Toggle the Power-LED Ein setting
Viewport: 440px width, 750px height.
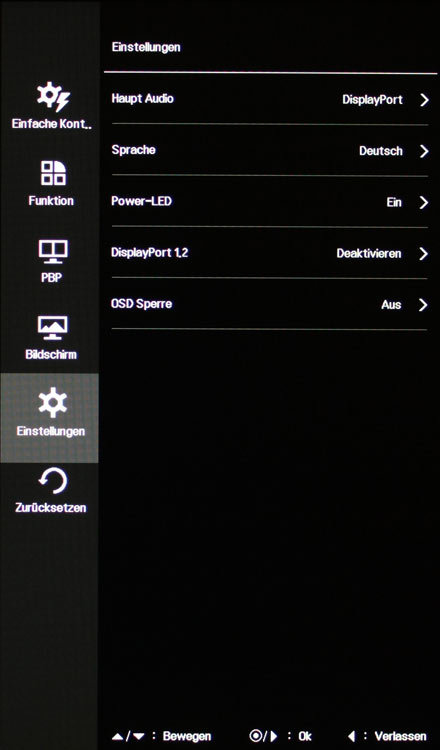pyautogui.click(x=394, y=202)
